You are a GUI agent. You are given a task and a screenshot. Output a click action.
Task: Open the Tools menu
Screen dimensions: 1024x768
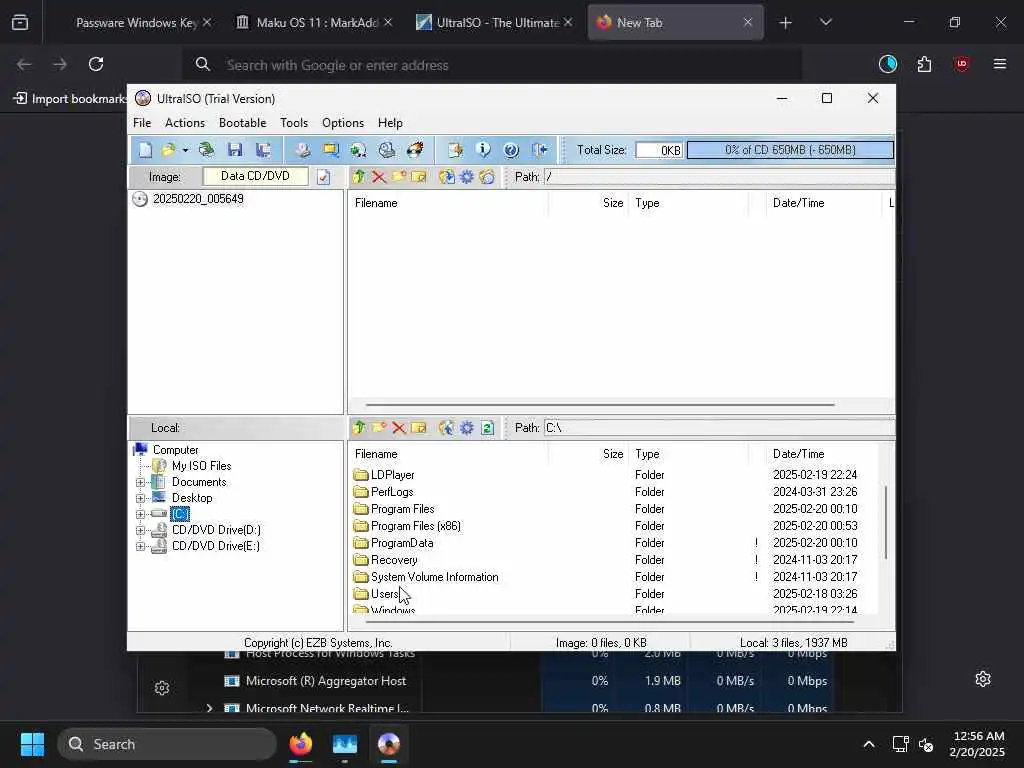coord(294,123)
